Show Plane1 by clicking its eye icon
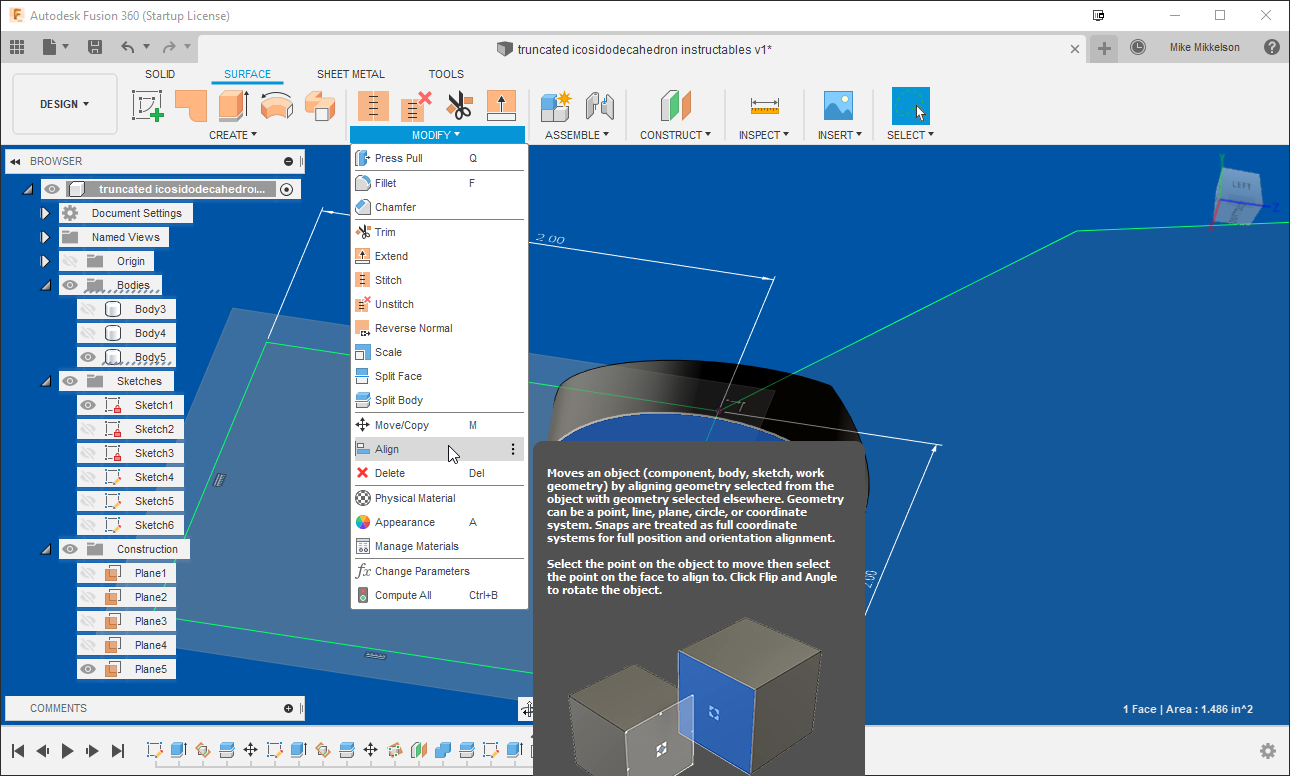The height and width of the screenshot is (776, 1290). click(88, 573)
